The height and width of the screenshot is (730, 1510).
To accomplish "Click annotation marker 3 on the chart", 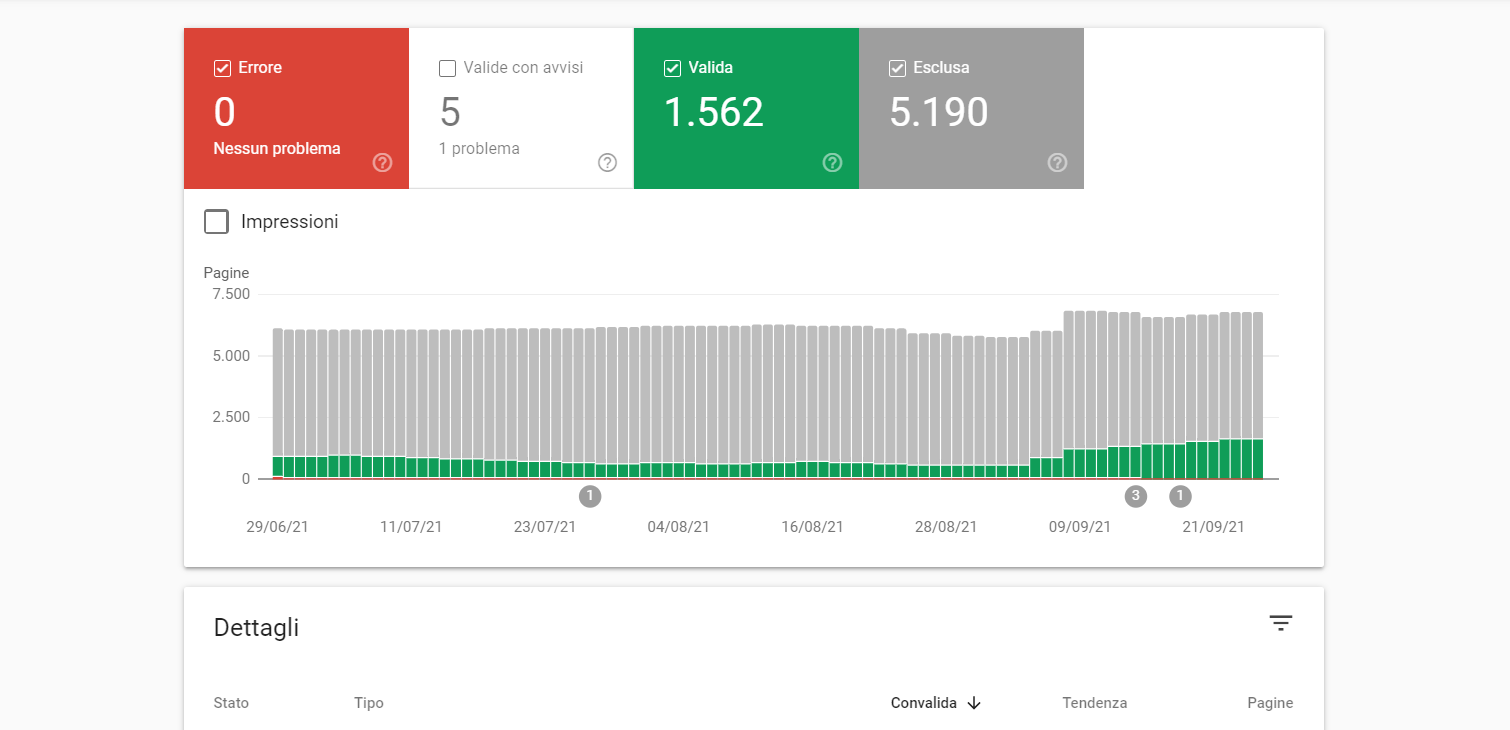I will pos(1135,496).
